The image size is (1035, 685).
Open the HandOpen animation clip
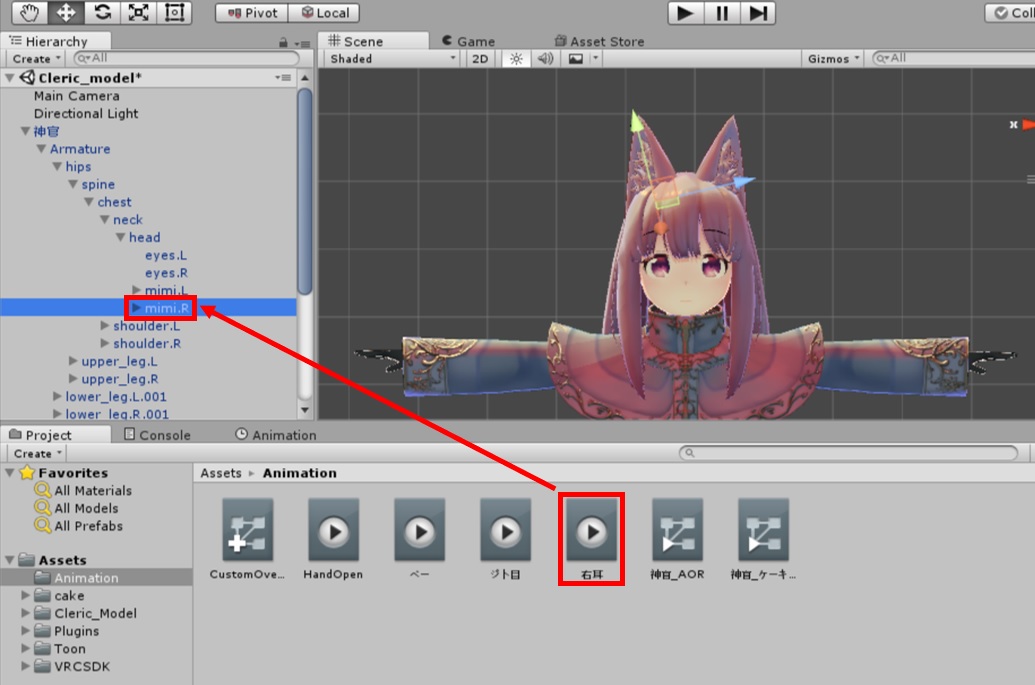(x=333, y=530)
